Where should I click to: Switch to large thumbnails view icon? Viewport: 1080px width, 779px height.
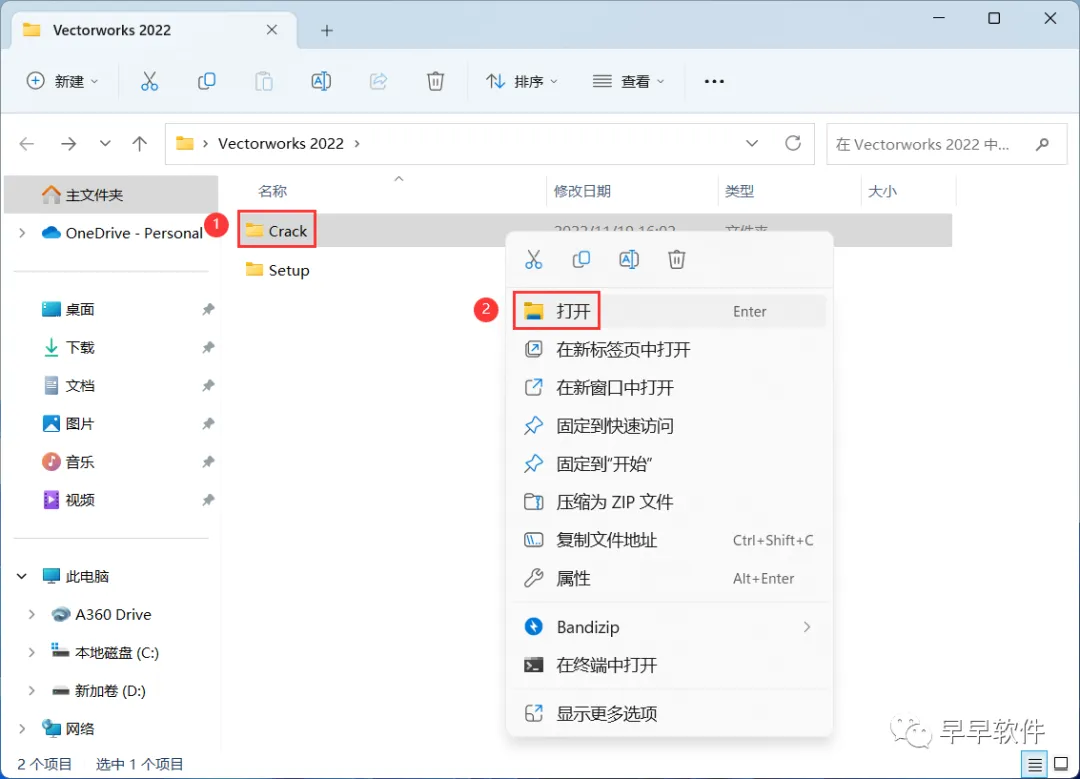[x=1061, y=764]
